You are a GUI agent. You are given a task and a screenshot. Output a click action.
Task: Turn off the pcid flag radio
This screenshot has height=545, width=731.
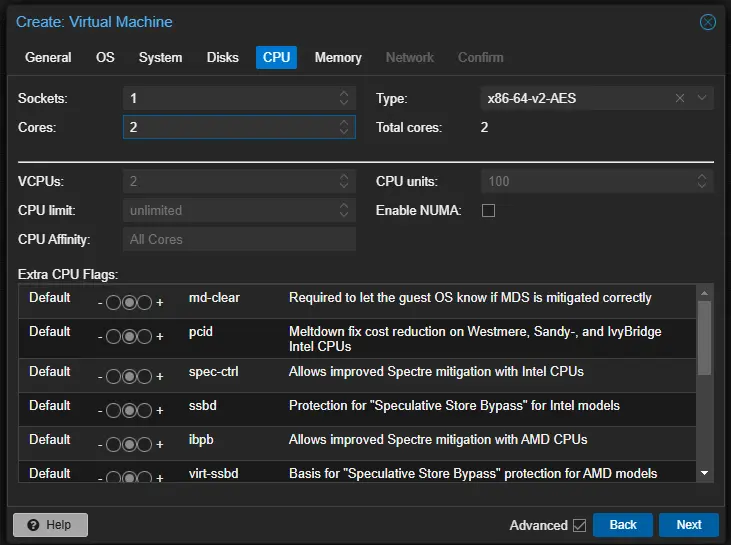(113, 339)
